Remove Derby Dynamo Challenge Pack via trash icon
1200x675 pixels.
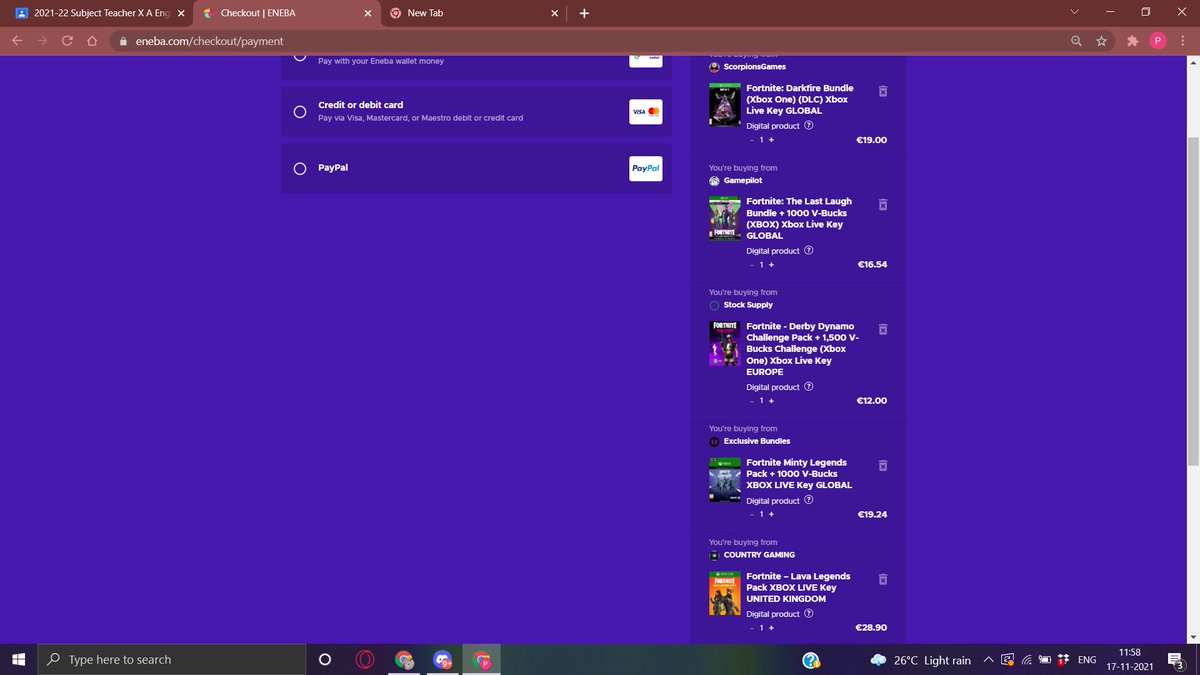[x=882, y=329]
